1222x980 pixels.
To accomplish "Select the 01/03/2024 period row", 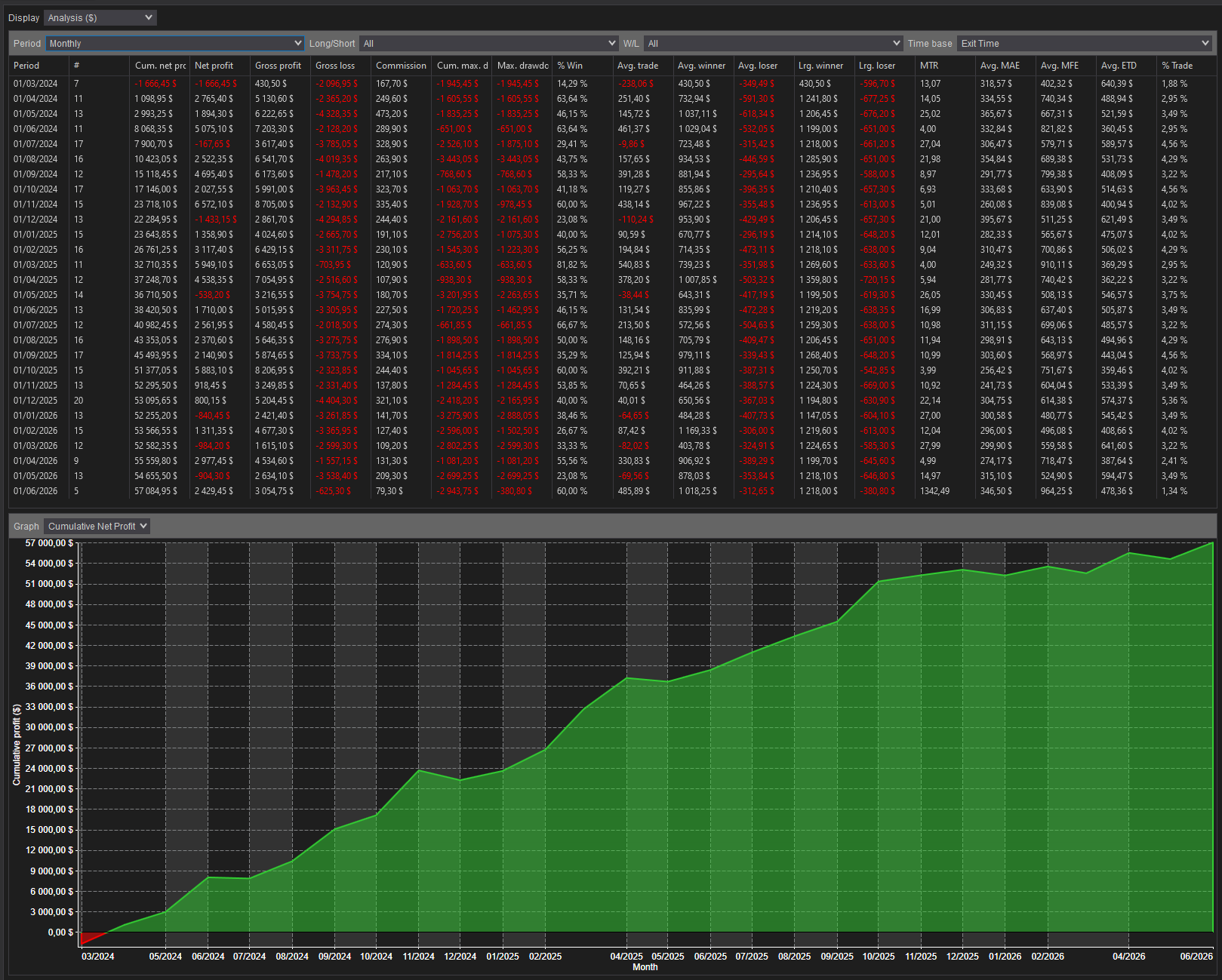I will tap(612, 84).
